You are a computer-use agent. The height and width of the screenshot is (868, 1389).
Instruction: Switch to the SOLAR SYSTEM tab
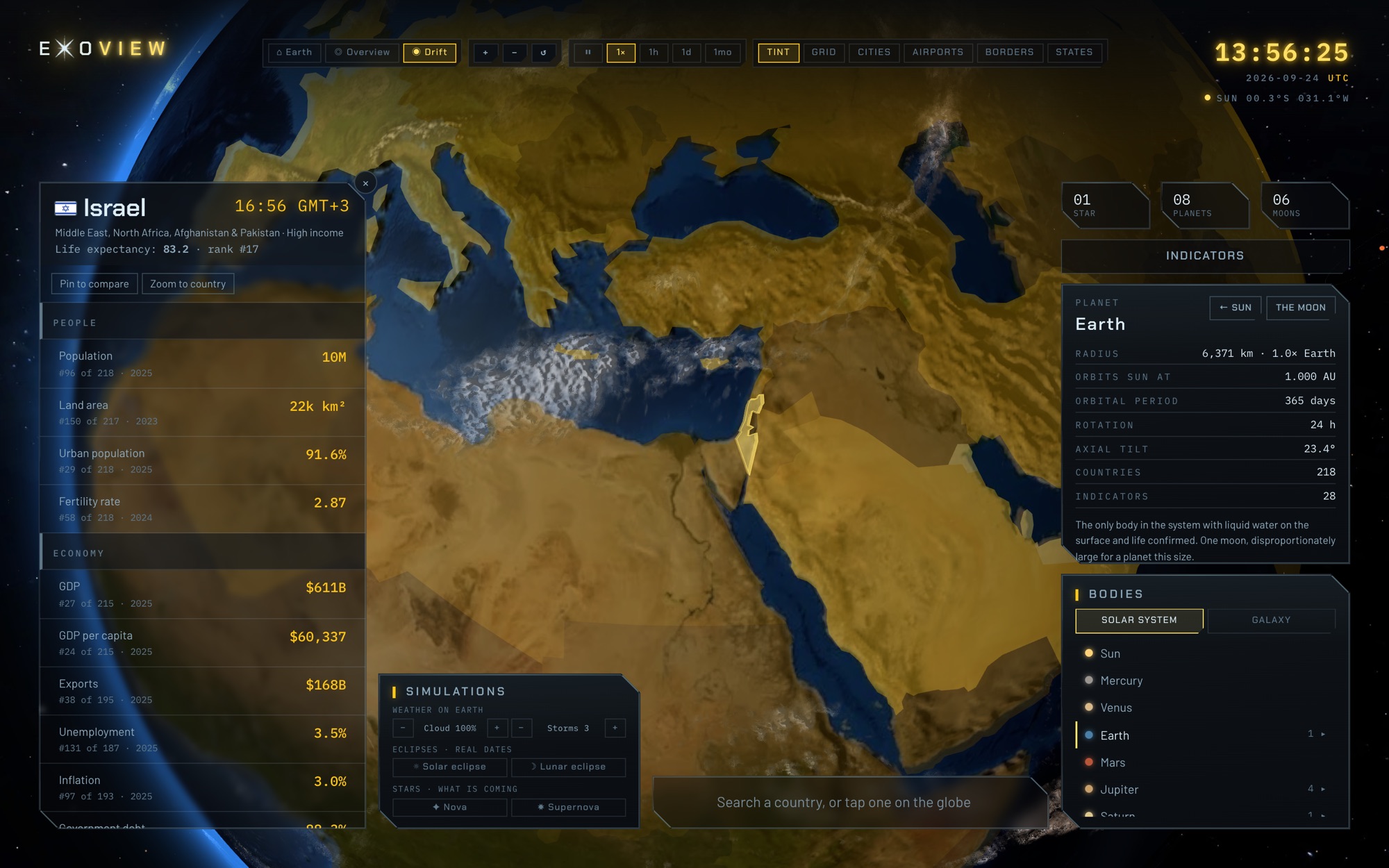coord(1139,620)
